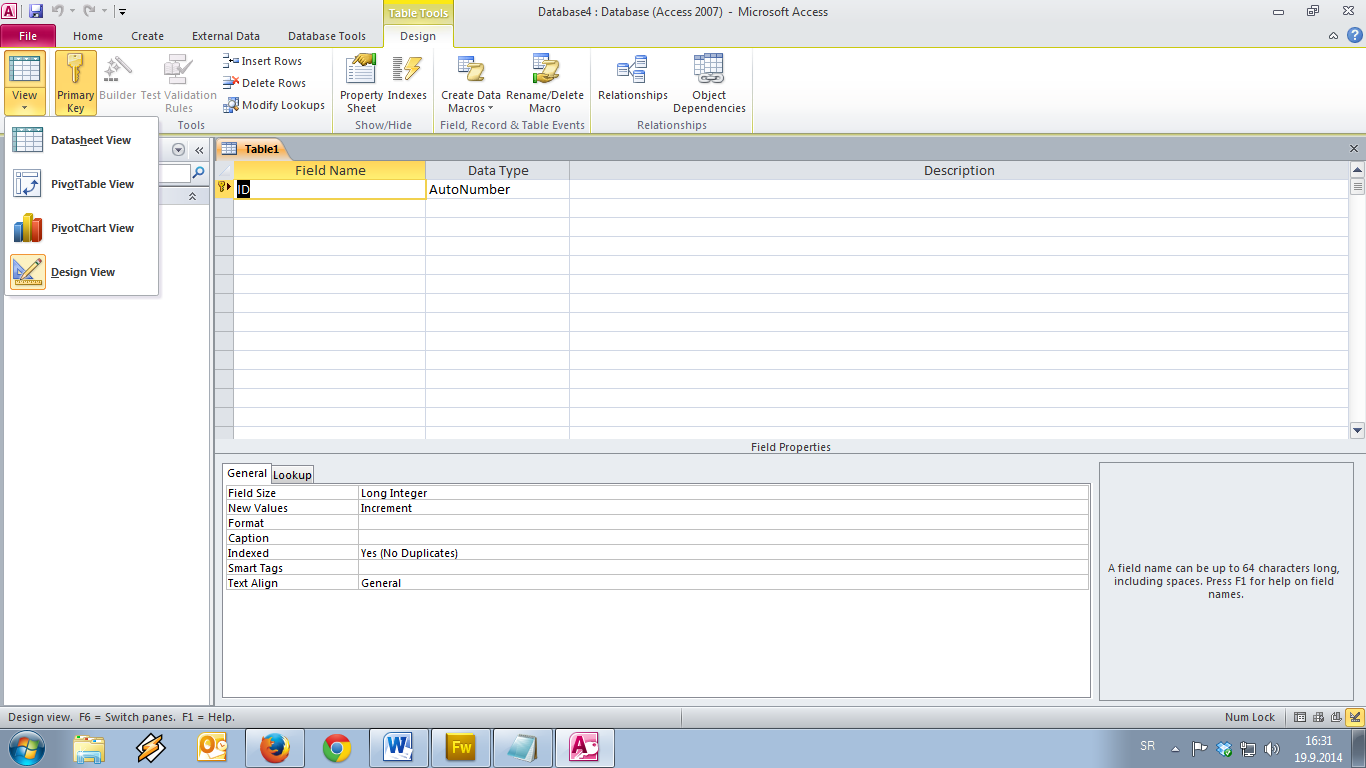Expand Create Data Macros dropdown
This screenshot has width=1366, height=768.
[x=471, y=102]
